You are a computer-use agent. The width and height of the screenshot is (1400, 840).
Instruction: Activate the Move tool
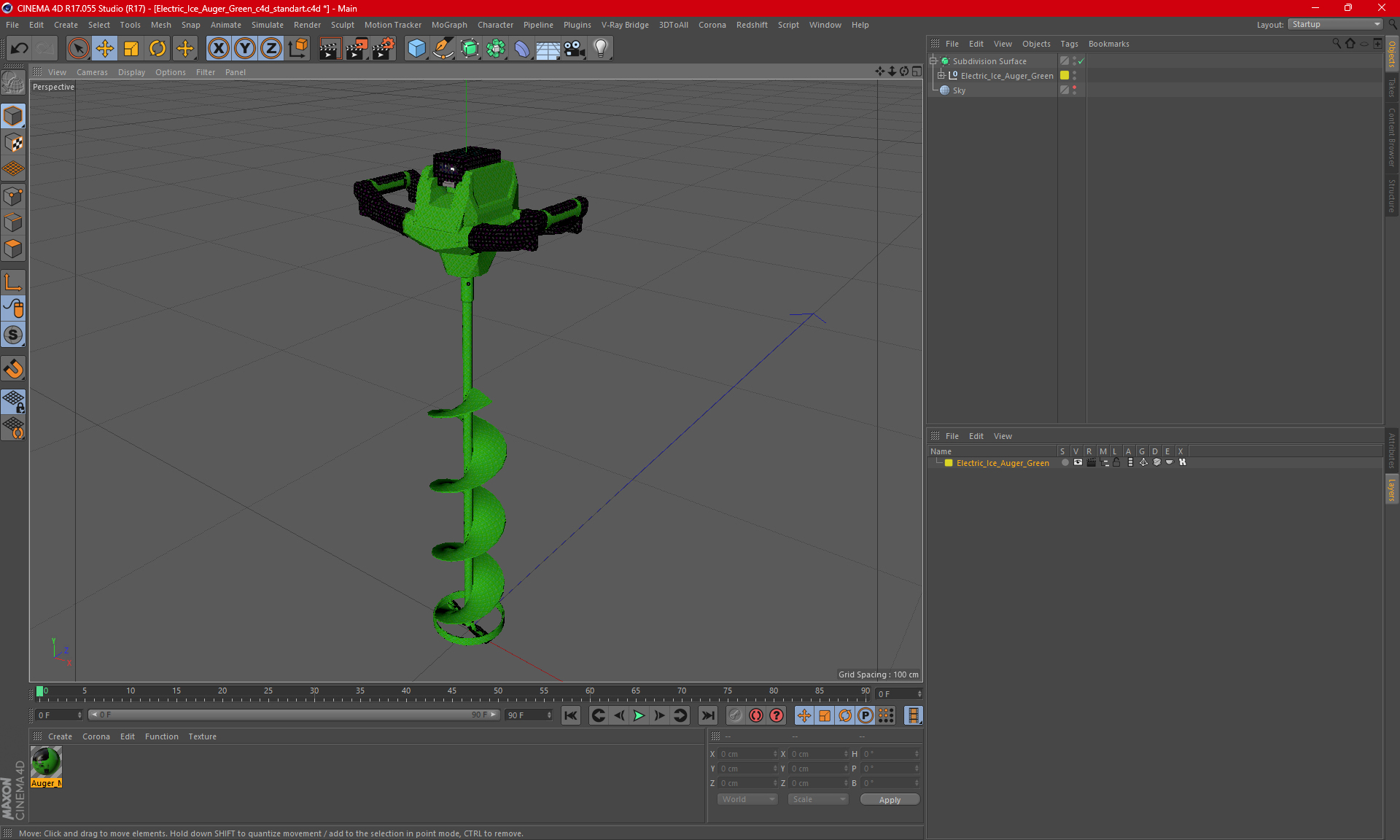point(105,49)
